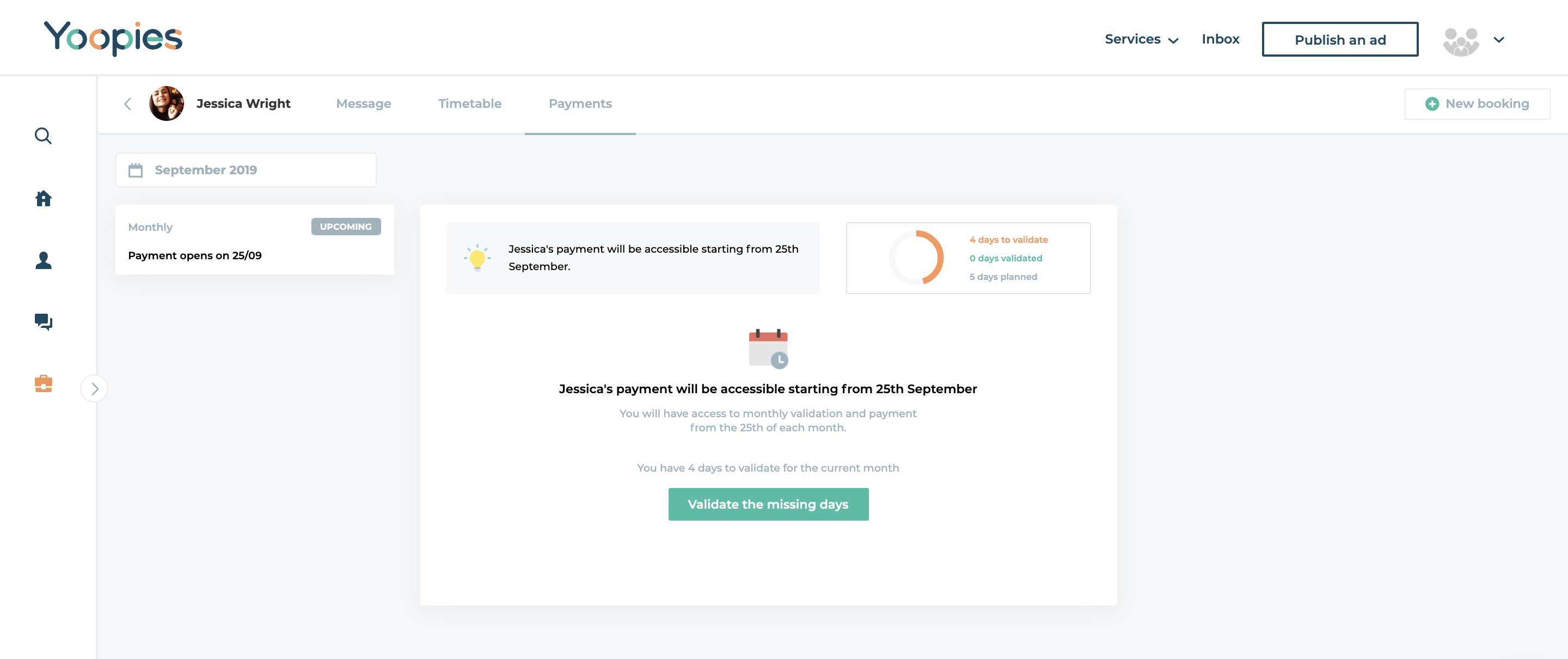Click '4 days to validate' text
This screenshot has height=659, width=1568.
pyautogui.click(x=1009, y=240)
